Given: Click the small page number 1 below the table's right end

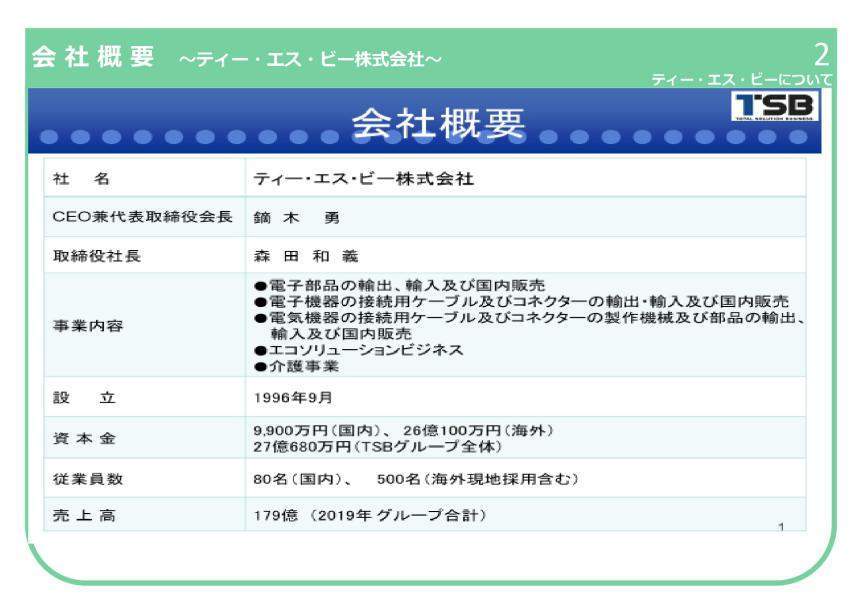Looking at the screenshot, I should [781, 527].
